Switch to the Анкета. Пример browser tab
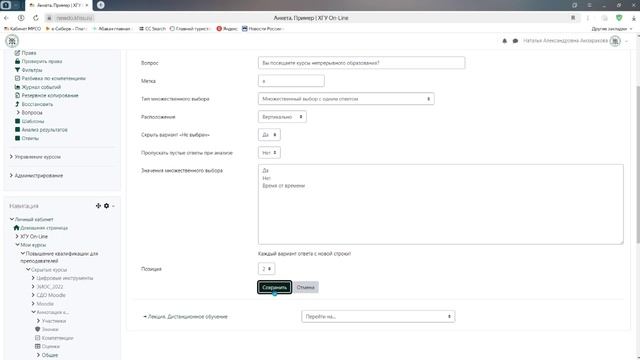 (59, 5)
